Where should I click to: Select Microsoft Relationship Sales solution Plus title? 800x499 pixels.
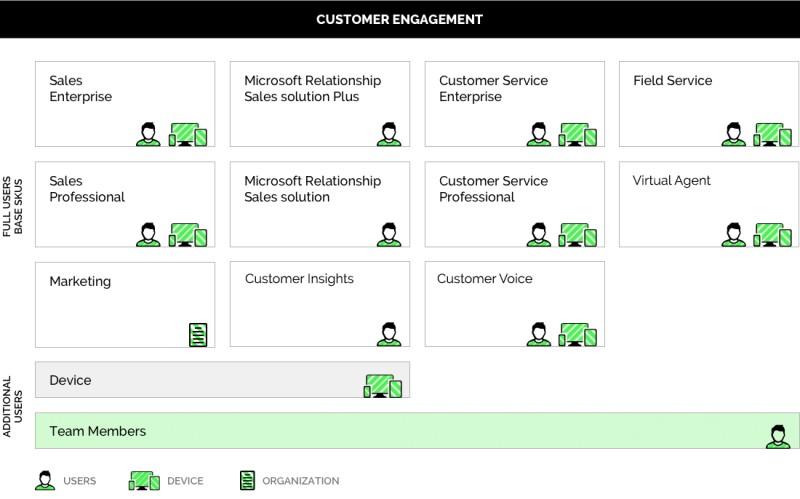(312, 88)
